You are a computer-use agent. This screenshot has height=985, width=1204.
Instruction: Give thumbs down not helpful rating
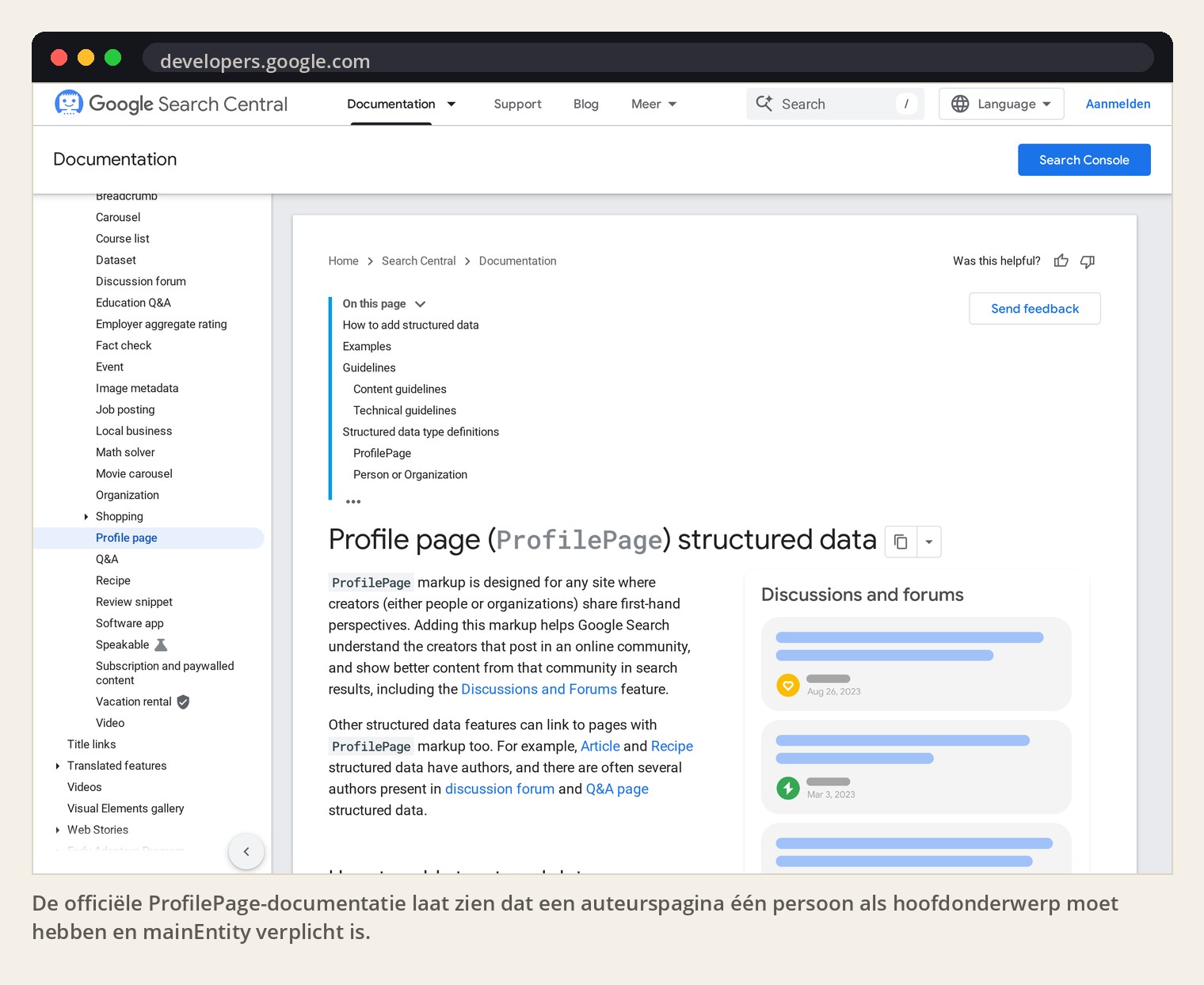pyautogui.click(x=1088, y=261)
